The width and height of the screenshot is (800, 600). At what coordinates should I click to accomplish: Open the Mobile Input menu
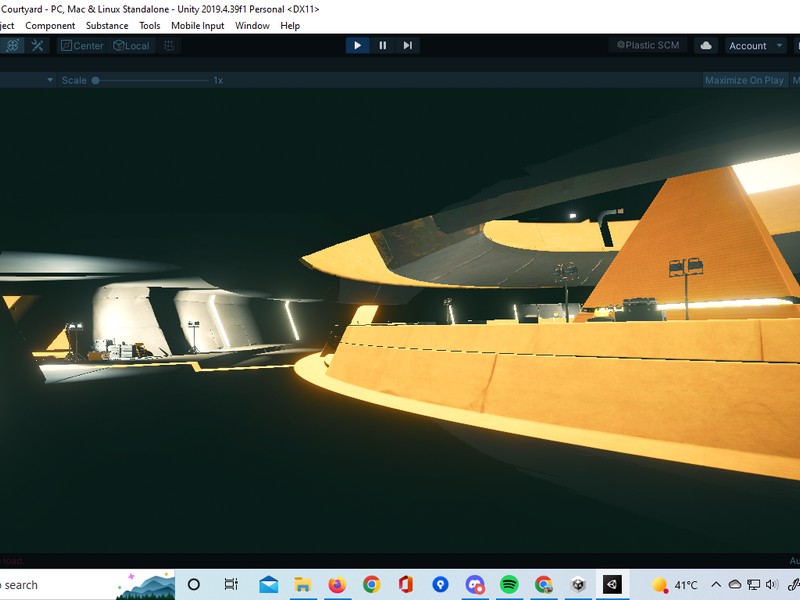point(197,26)
